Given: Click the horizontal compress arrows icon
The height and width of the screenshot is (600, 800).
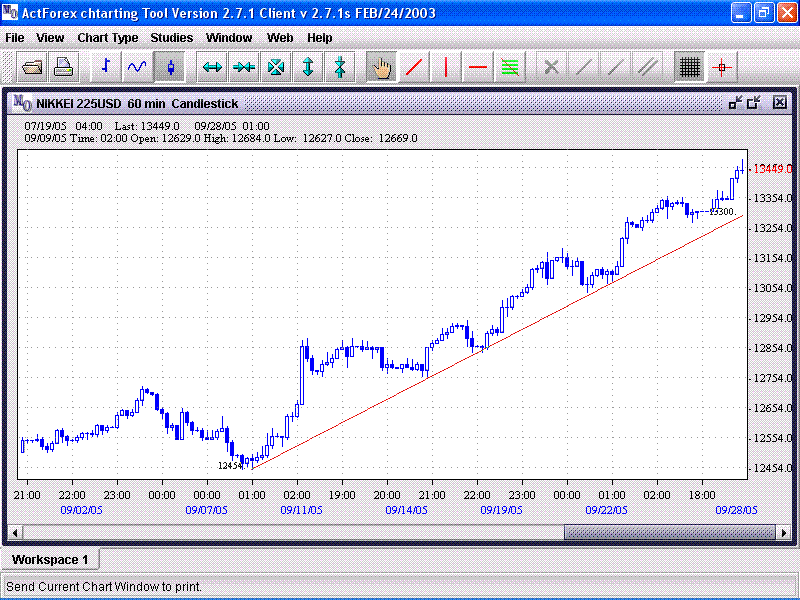Looking at the screenshot, I should click(244, 68).
